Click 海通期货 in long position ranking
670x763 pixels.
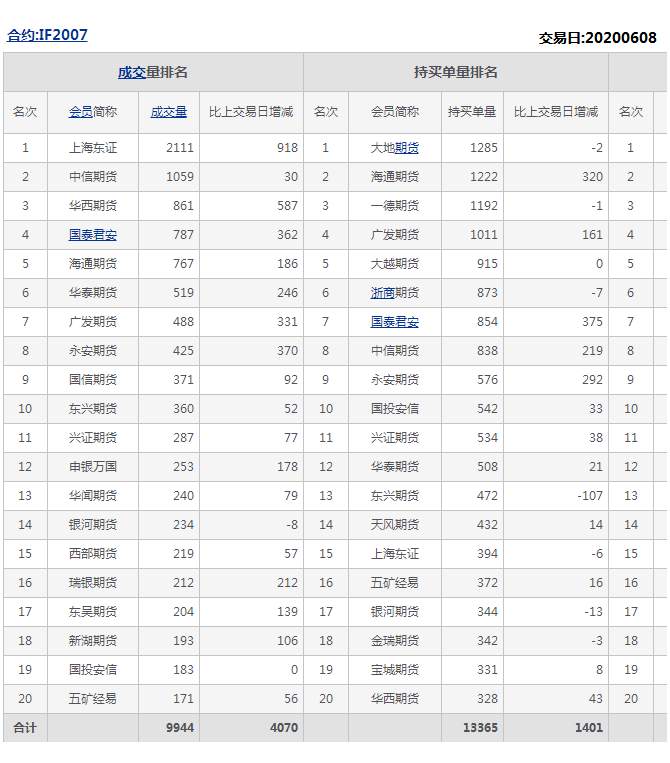395,177
